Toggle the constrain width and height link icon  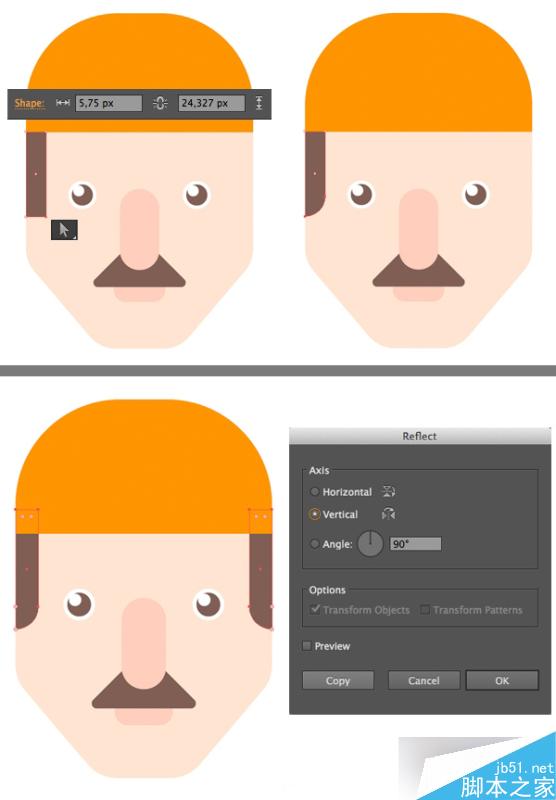(x=160, y=104)
